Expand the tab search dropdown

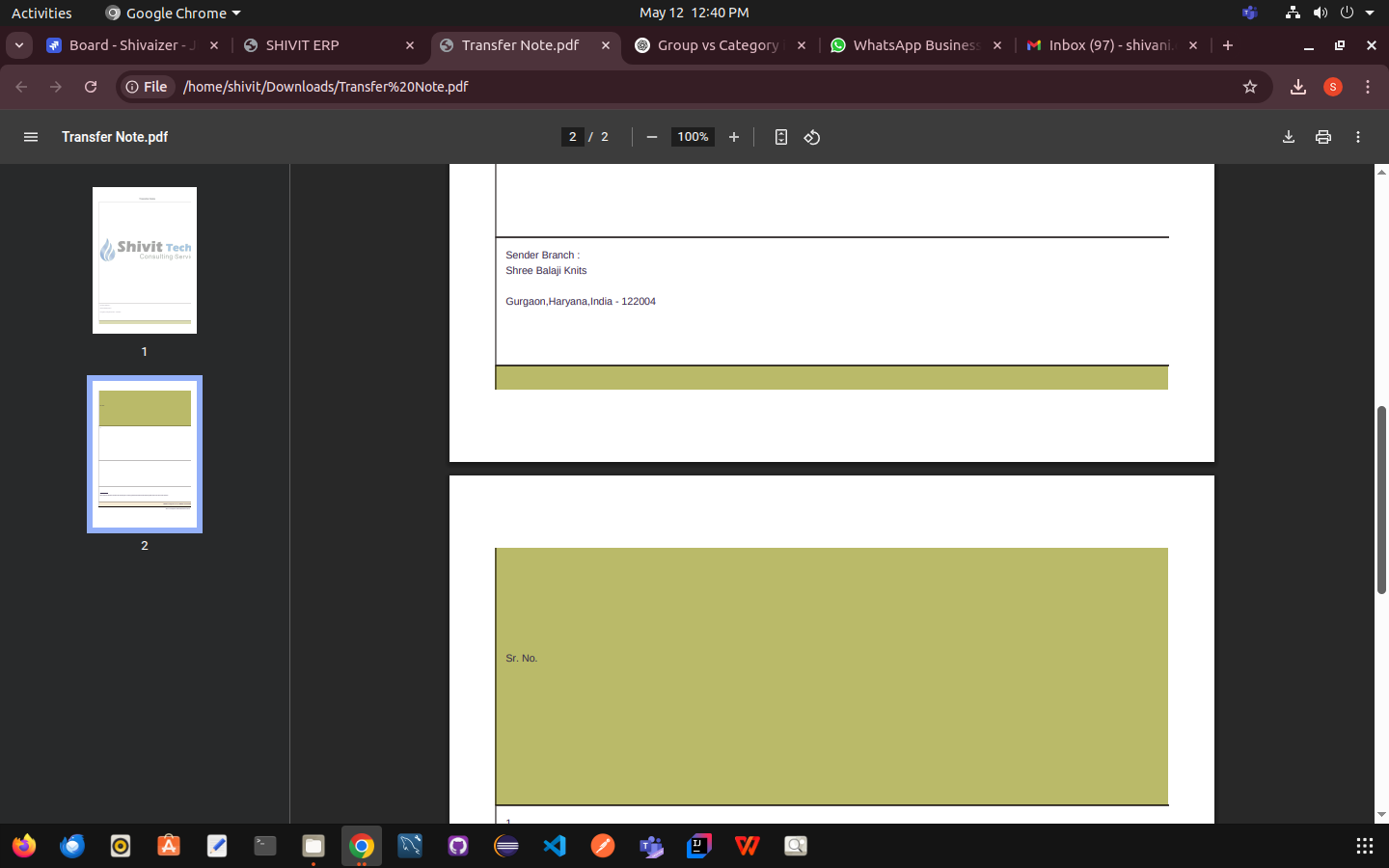tap(19, 45)
